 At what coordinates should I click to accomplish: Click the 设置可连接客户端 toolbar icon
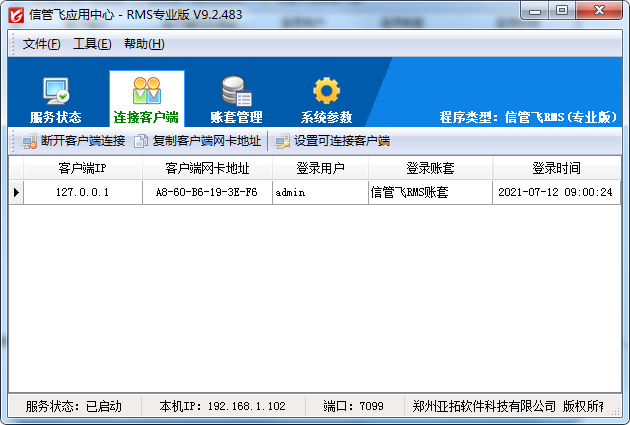282,141
